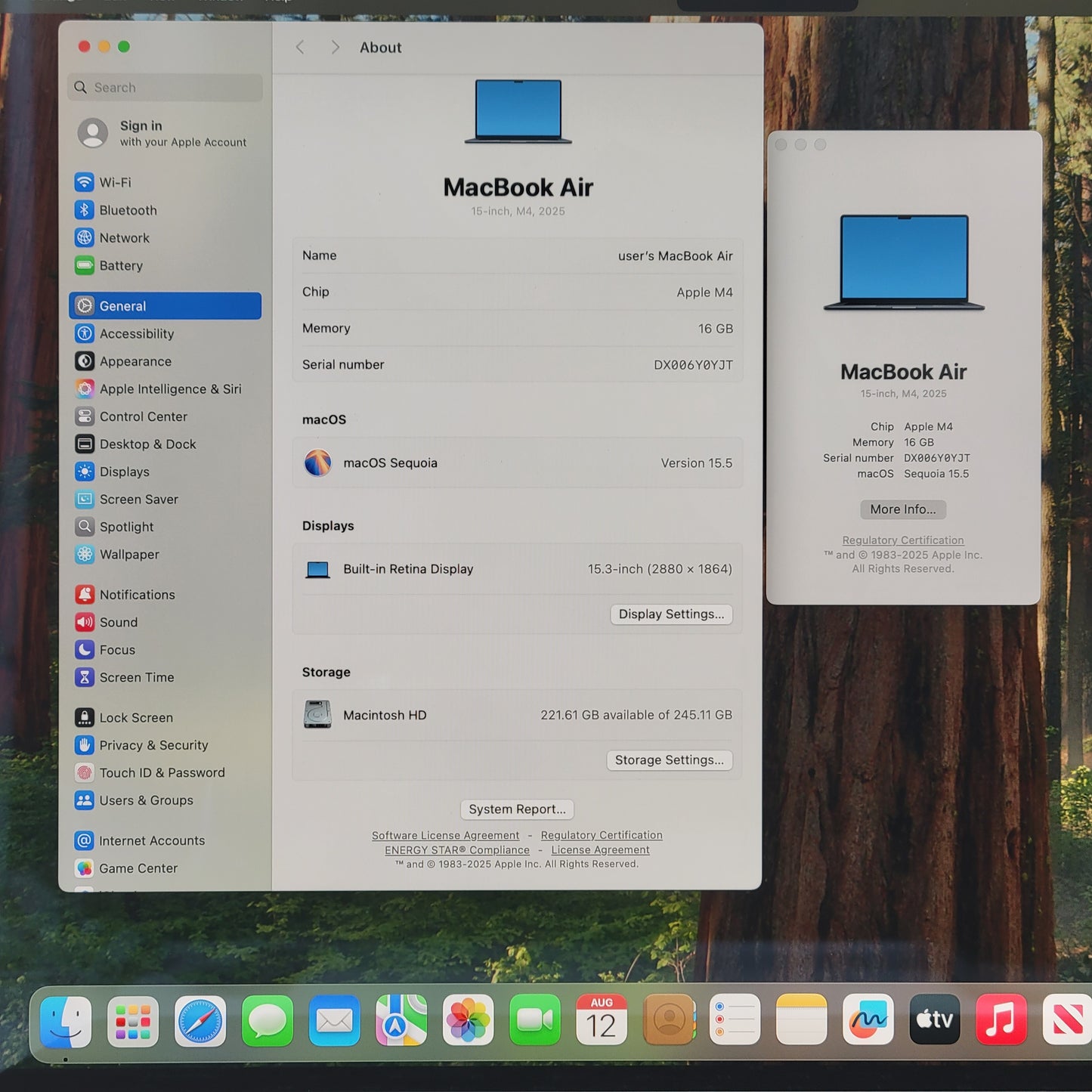Open Calendar app showing AUG 12
This screenshot has height=1092, width=1092.
(602, 1020)
